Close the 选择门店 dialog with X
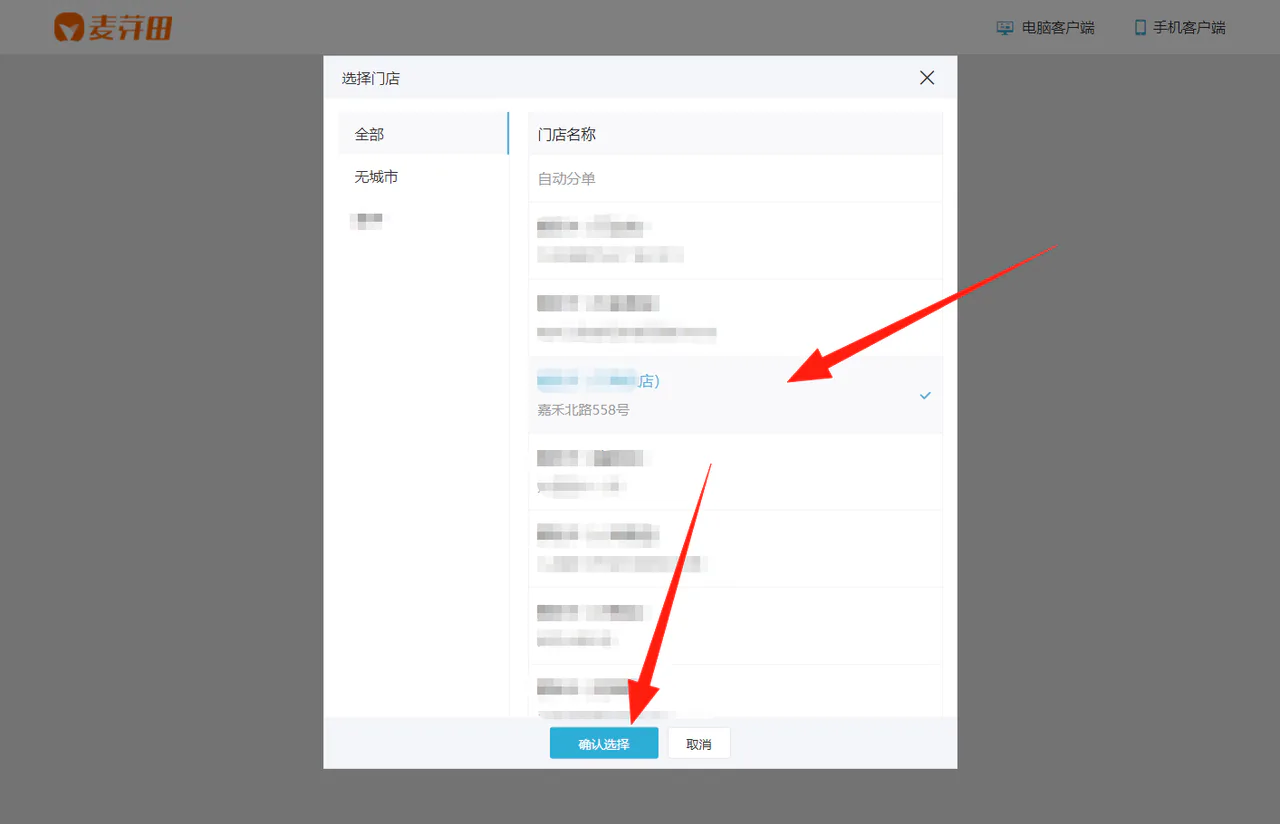 (927, 77)
